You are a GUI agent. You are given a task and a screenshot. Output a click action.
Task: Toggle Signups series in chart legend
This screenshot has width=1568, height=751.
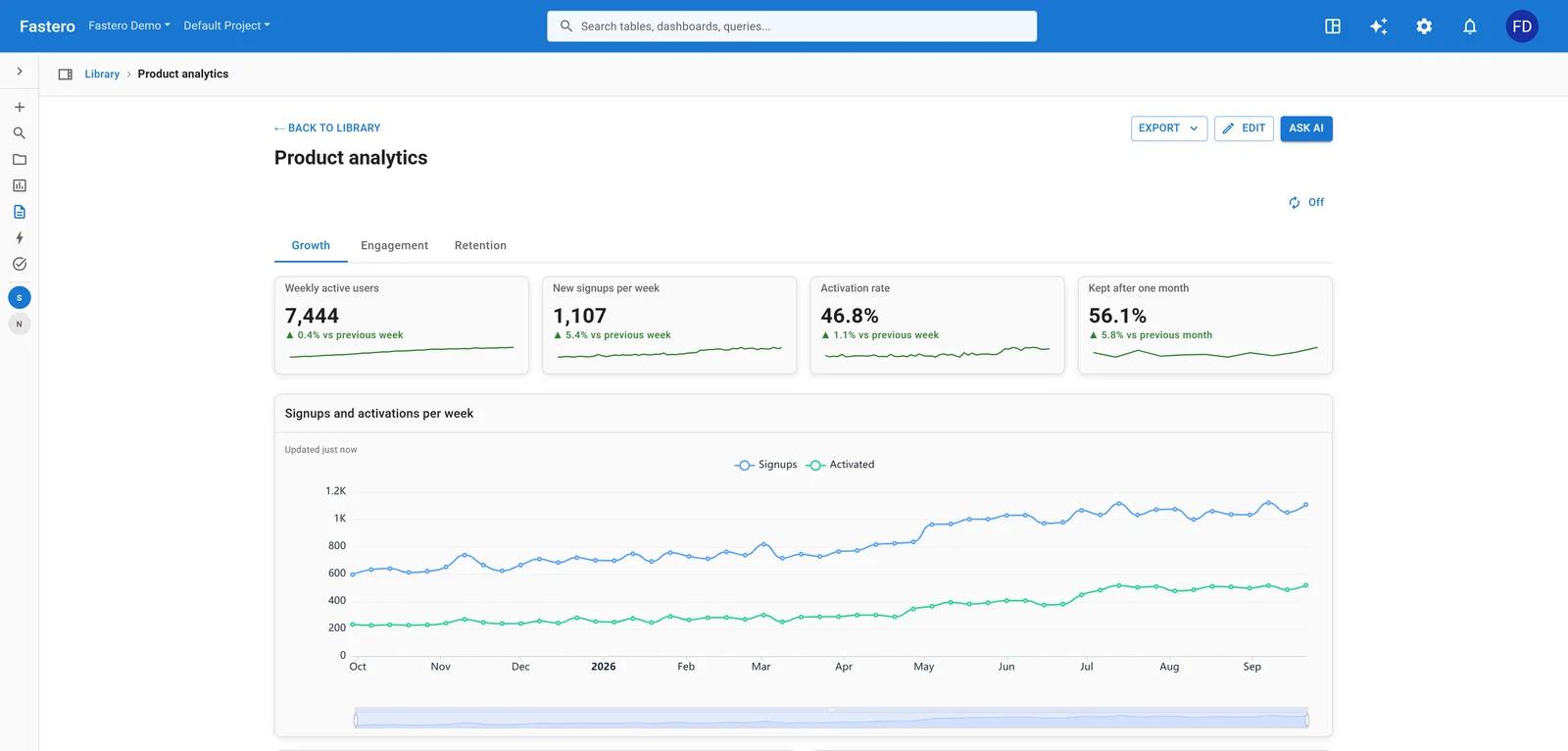click(x=765, y=465)
